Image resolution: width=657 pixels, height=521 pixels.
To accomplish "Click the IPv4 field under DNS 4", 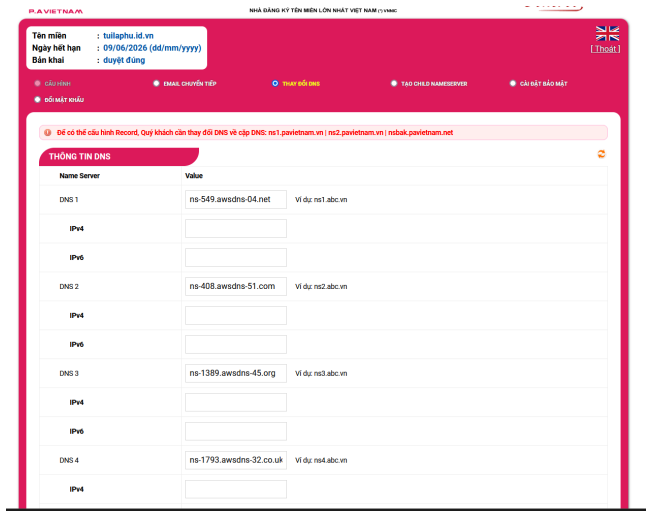I will 236,489.
